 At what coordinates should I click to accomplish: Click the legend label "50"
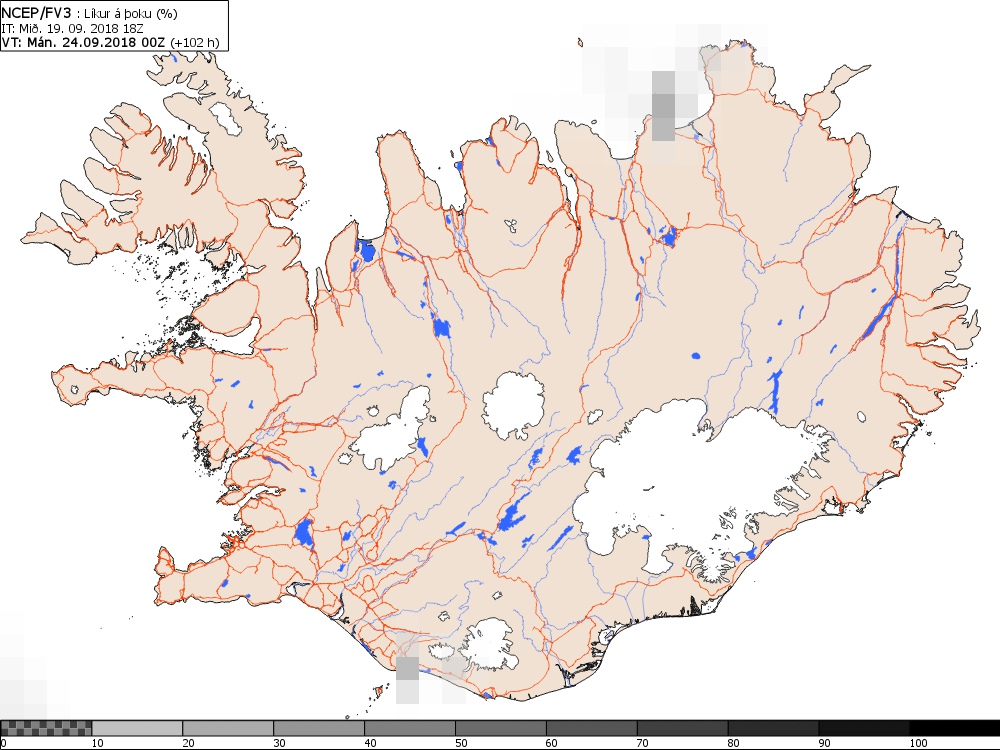pos(461,743)
